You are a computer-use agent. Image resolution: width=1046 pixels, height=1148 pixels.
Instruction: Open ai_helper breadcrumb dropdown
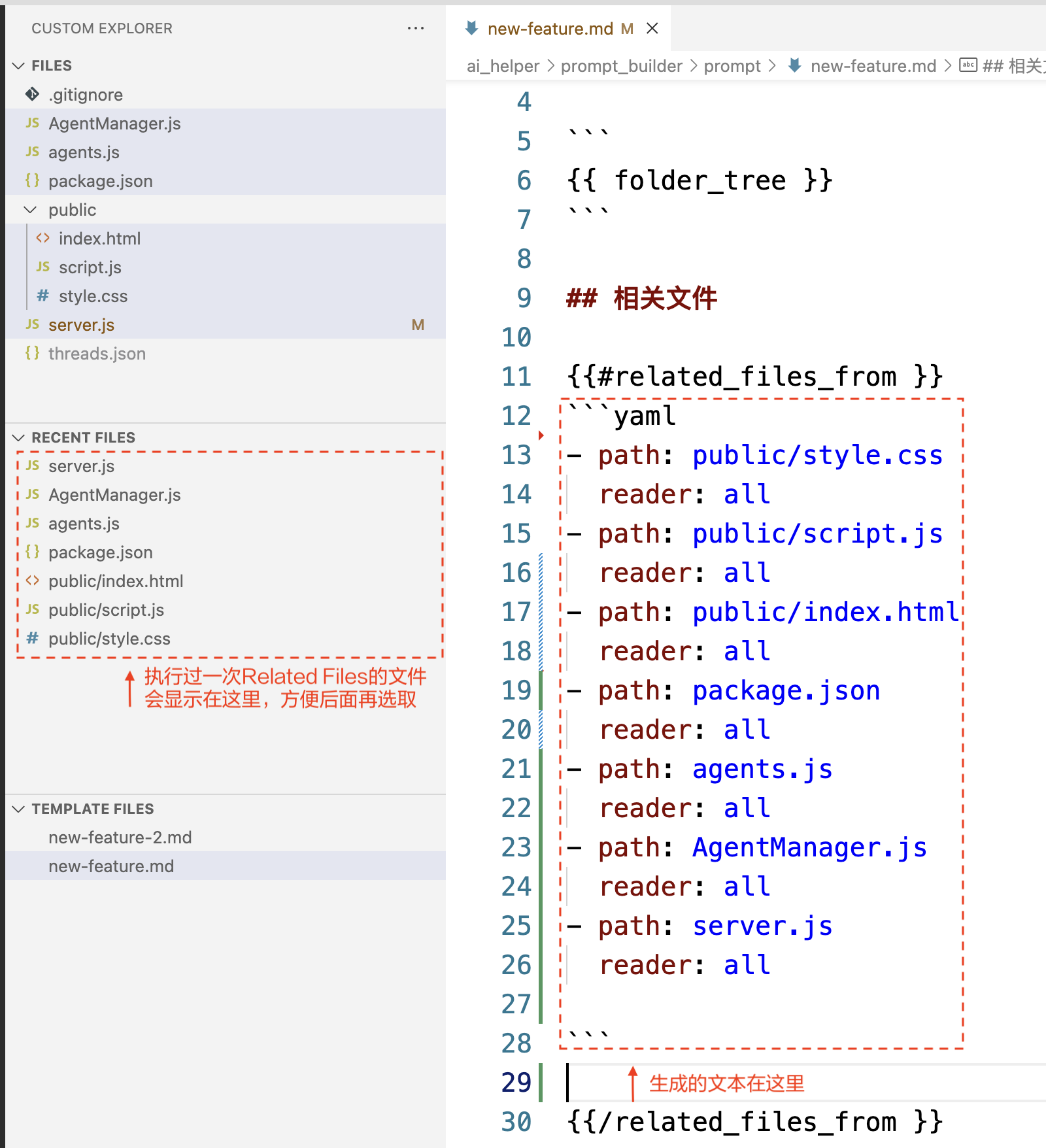tap(503, 66)
